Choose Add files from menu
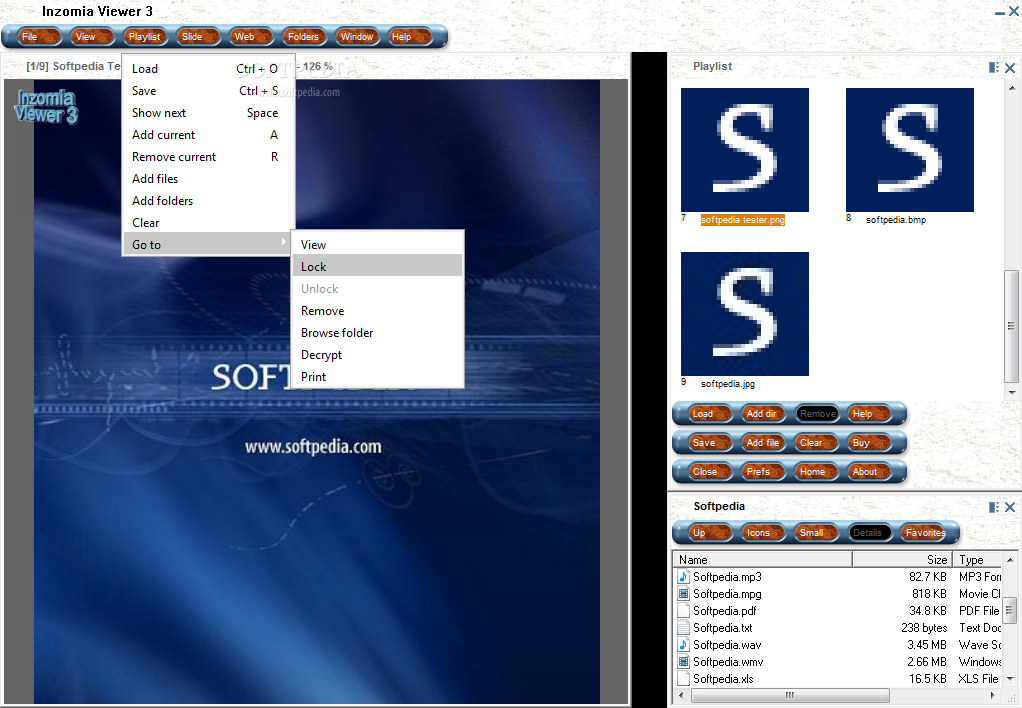This screenshot has height=708, width=1022. (x=208, y=179)
